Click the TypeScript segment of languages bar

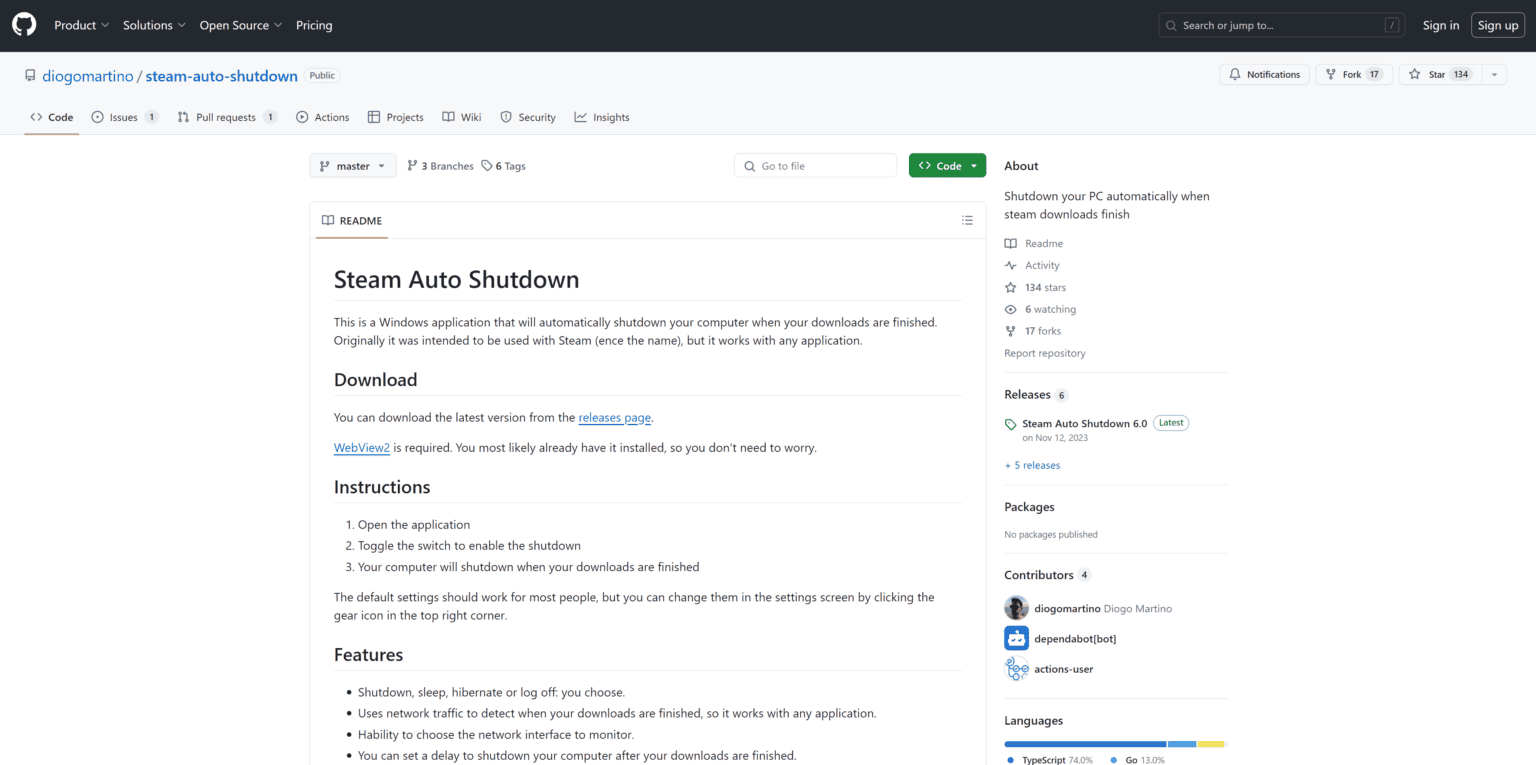click(1085, 744)
